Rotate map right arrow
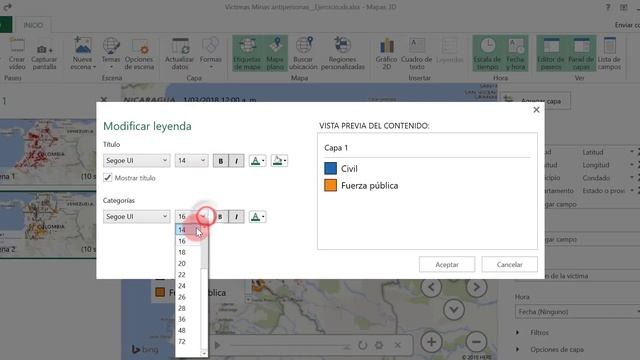This screenshot has width=640, height=360. (x=476, y=287)
